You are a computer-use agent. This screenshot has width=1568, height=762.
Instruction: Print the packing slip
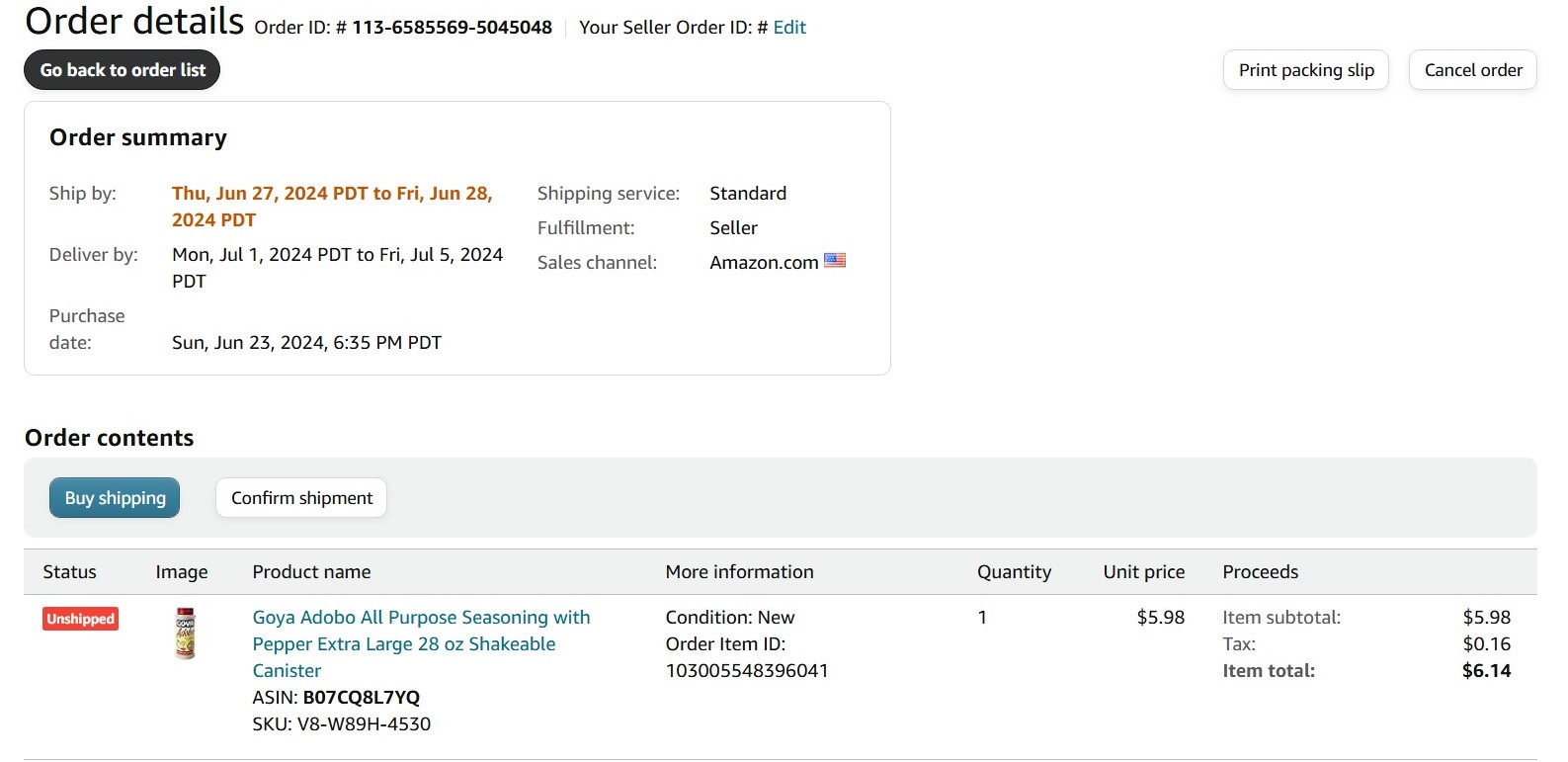[1306, 70]
